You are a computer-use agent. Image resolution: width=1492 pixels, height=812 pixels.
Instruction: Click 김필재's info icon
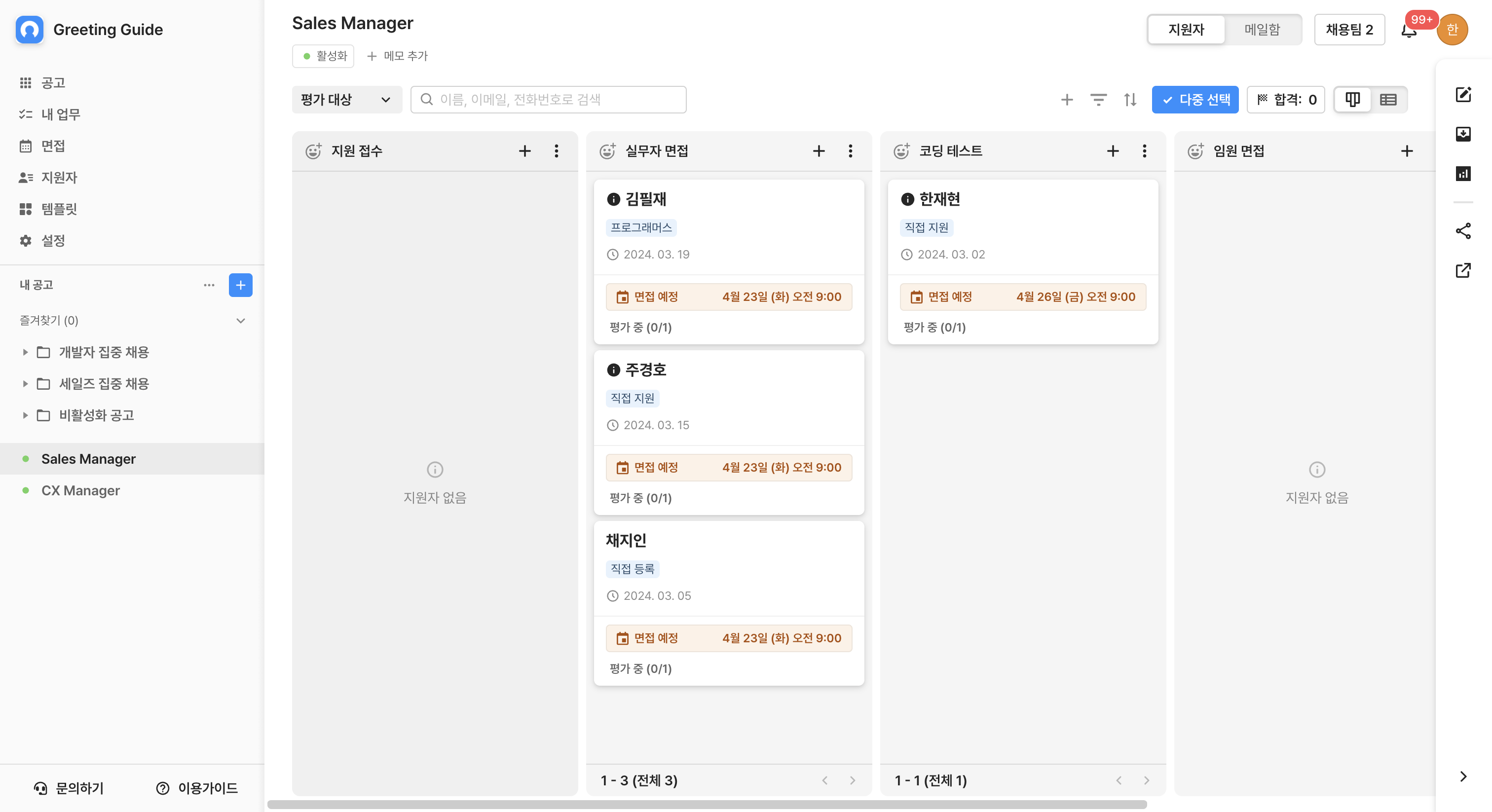[613, 199]
